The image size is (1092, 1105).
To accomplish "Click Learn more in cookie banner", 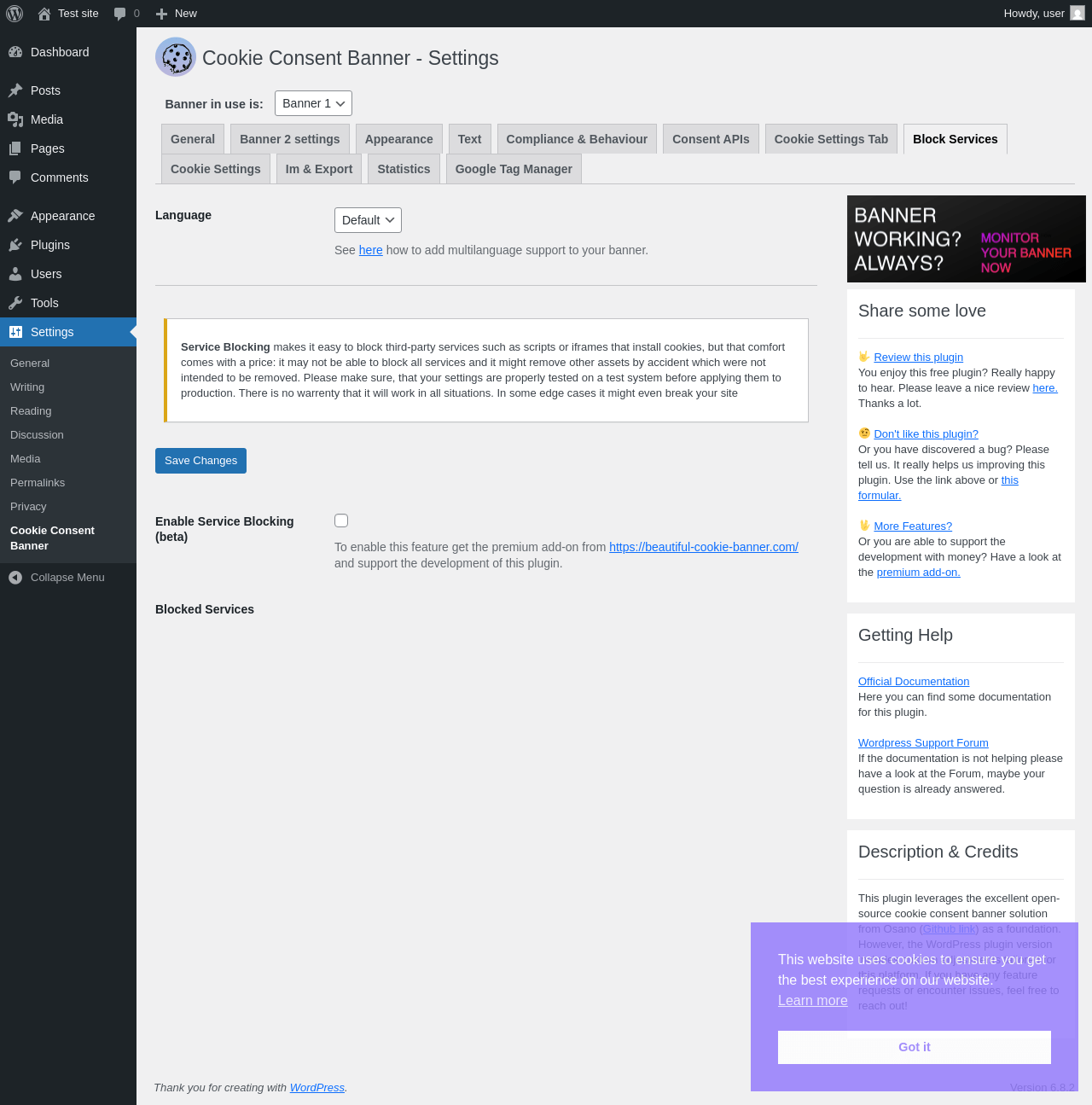I will (813, 1000).
